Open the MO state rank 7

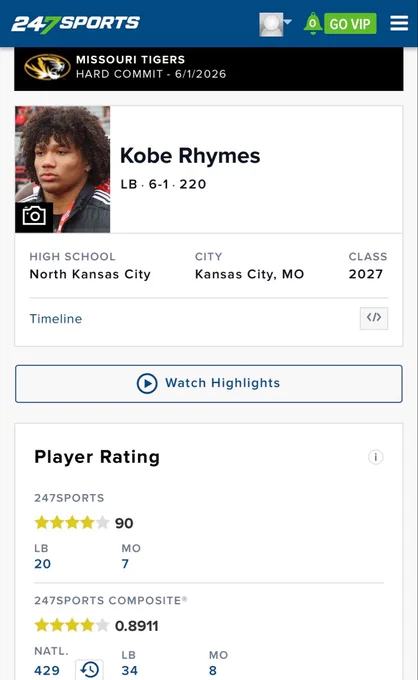pos(125,564)
